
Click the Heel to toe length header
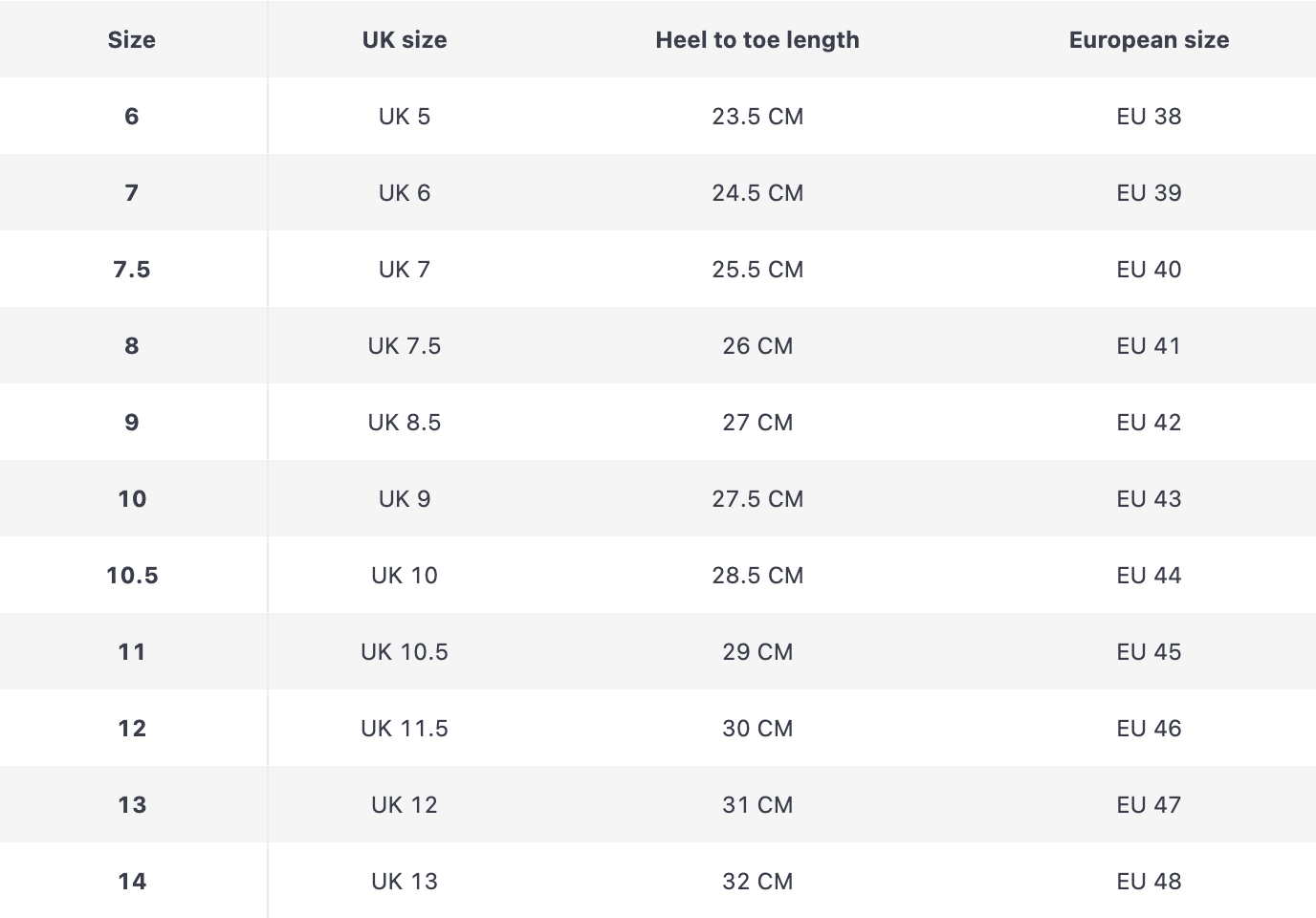click(757, 39)
